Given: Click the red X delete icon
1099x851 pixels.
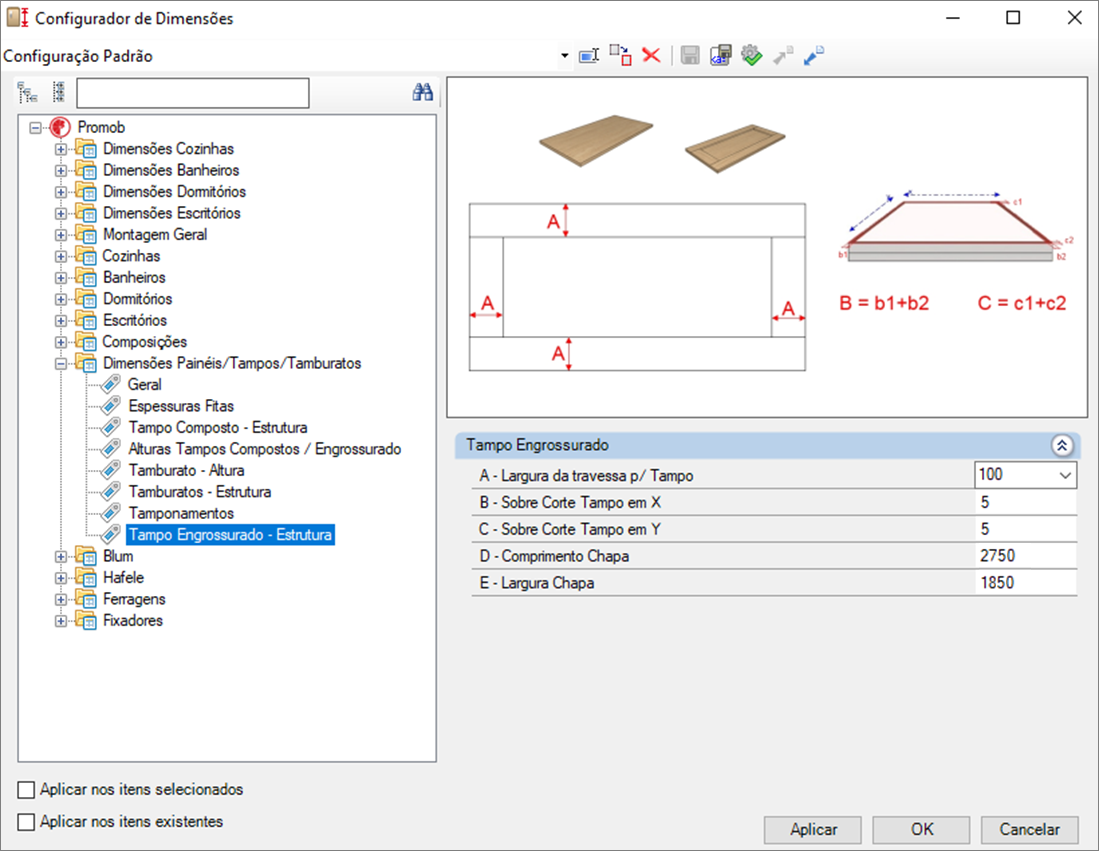Looking at the screenshot, I should 651,56.
